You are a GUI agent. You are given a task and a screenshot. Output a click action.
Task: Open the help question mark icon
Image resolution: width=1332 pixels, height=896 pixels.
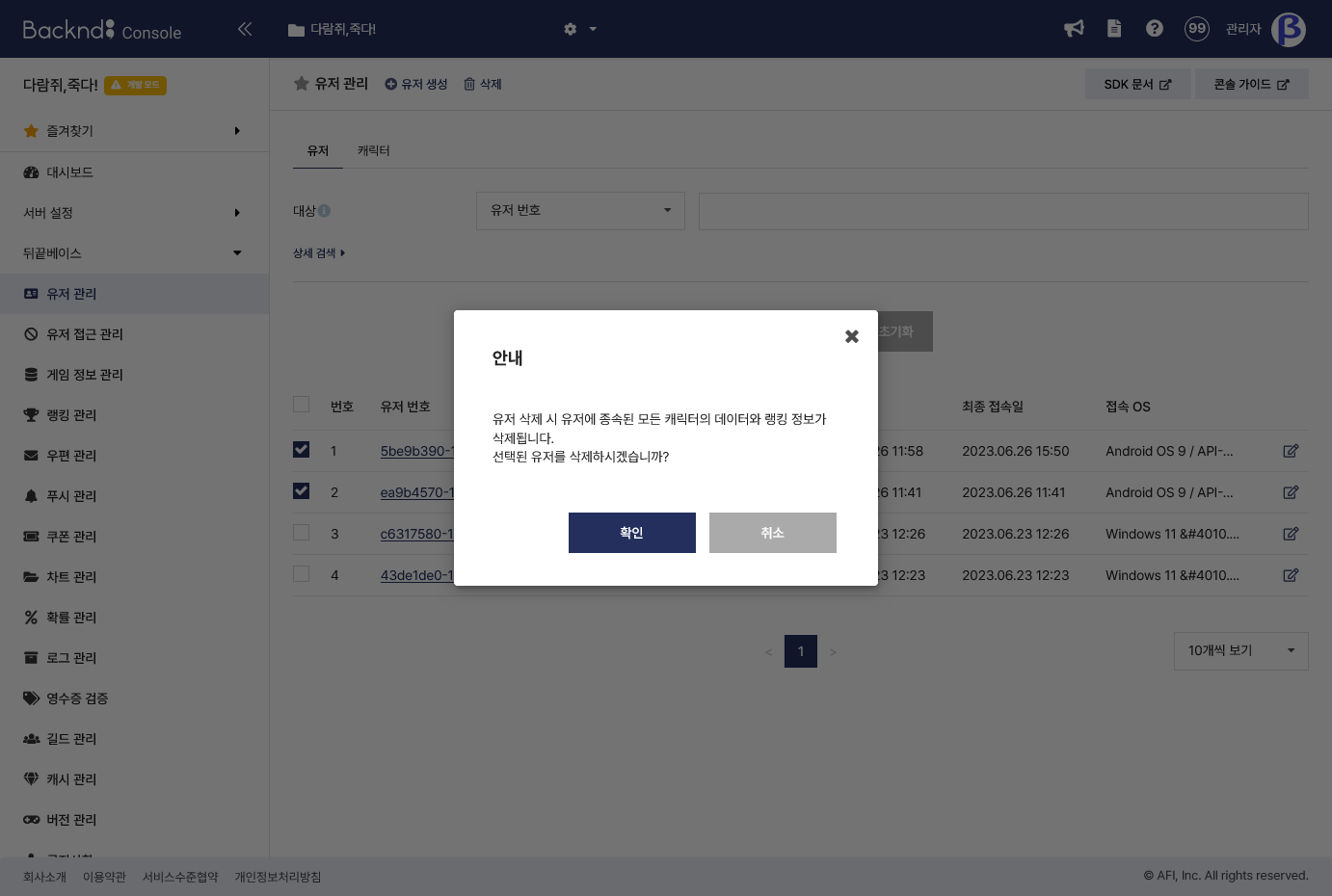(x=1155, y=29)
